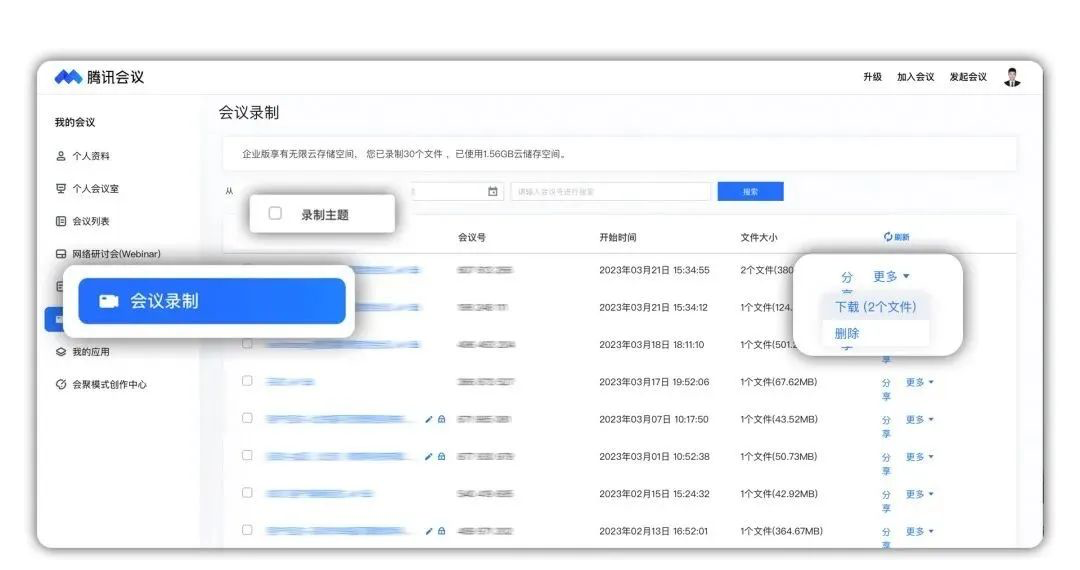Click 分享 for the 03月07日 recording
This screenshot has width=1080, height=570.
[x=886, y=426]
